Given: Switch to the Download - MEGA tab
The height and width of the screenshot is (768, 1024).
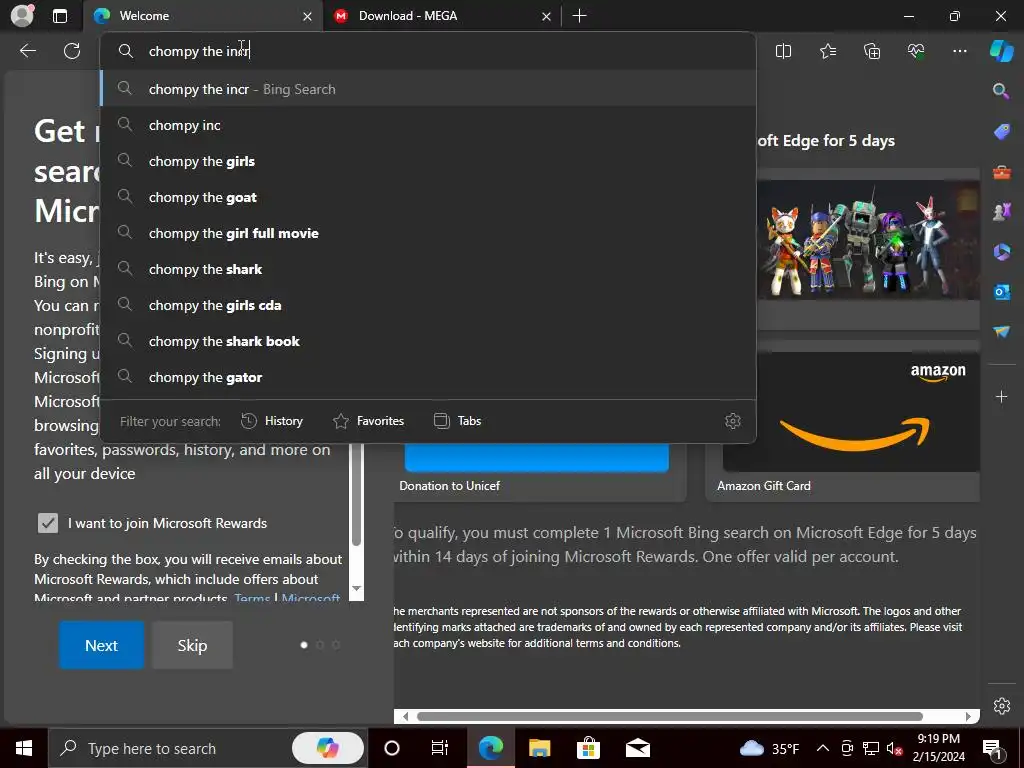Looking at the screenshot, I should point(441,16).
